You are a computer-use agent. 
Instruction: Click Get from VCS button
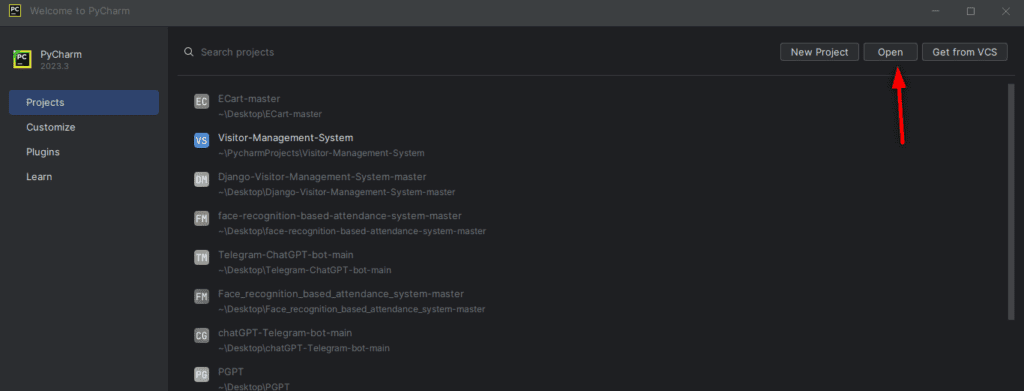point(965,52)
